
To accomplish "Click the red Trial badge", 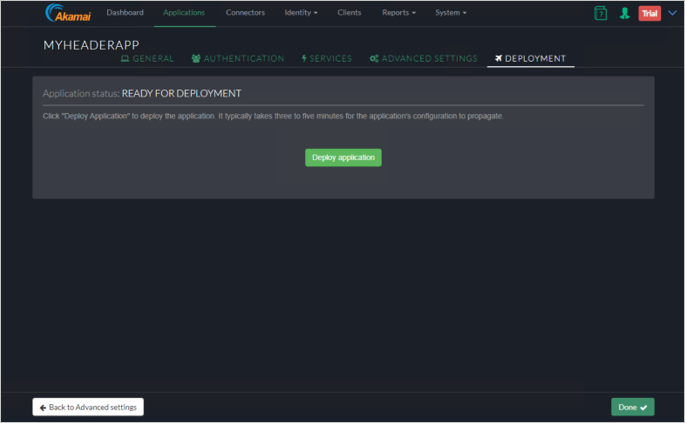I will 650,14.
